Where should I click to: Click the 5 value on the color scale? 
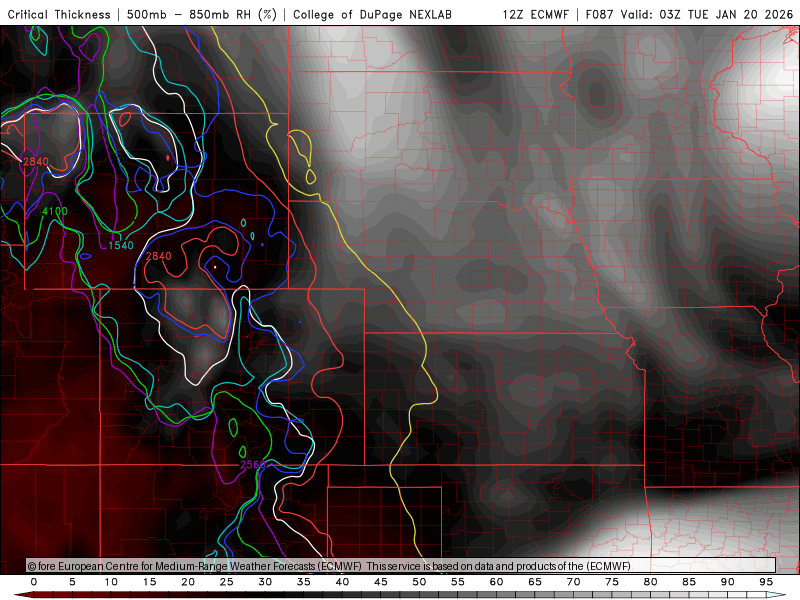[x=72, y=582]
